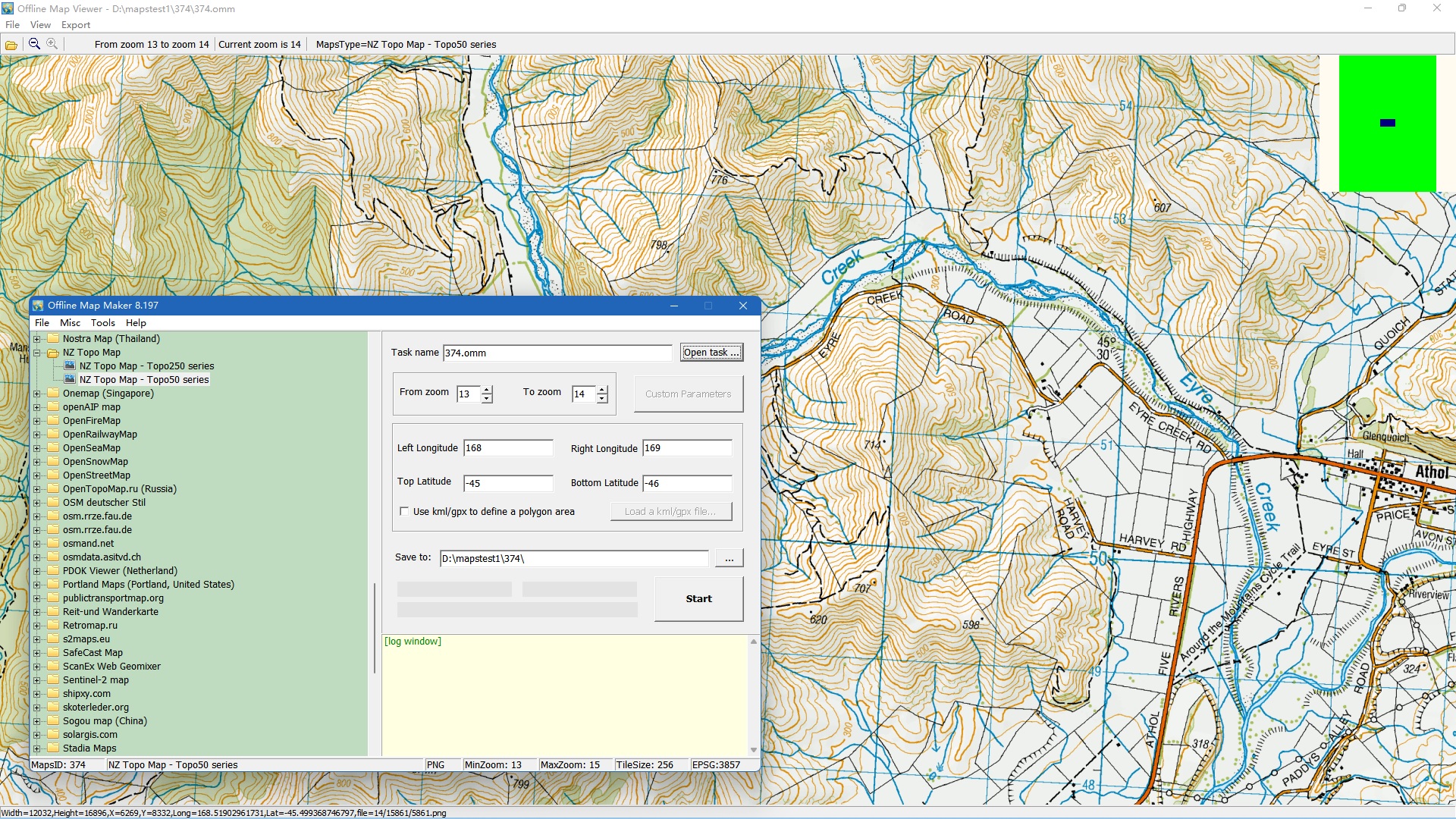Click the OpenSeaMap folder icon
Image resolution: width=1456 pixels, height=819 pixels.
pyautogui.click(x=53, y=447)
